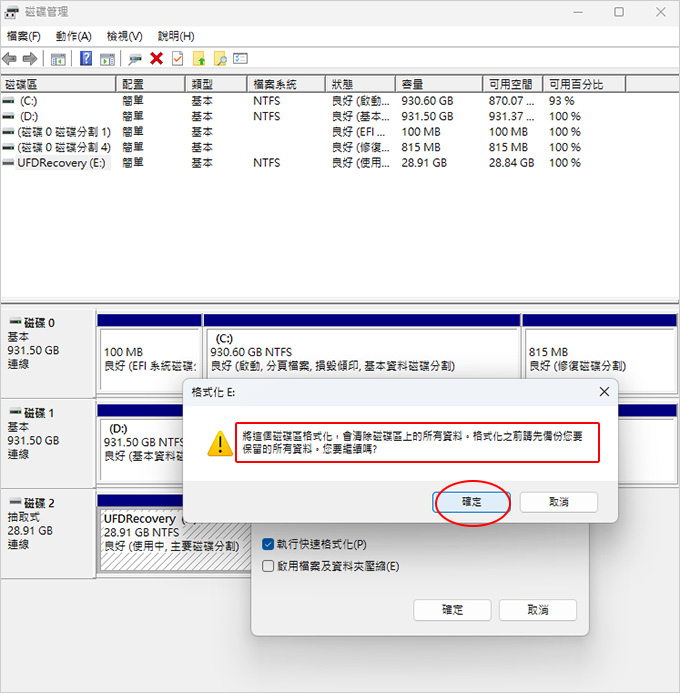Click the folder with green arrow icon
The image size is (680, 693).
coord(199,58)
